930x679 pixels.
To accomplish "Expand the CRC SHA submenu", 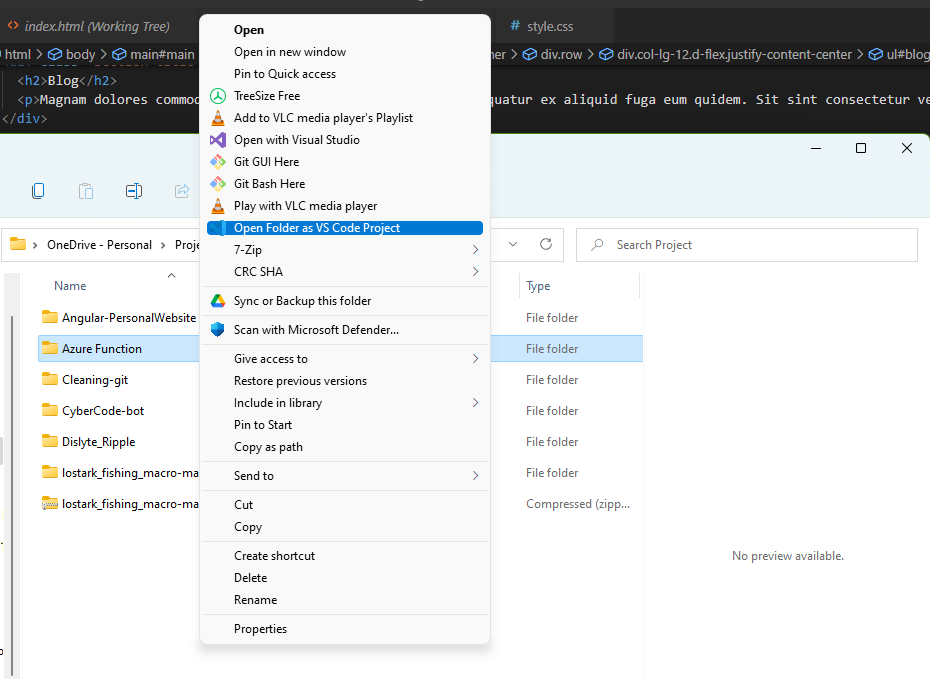I will click(475, 272).
